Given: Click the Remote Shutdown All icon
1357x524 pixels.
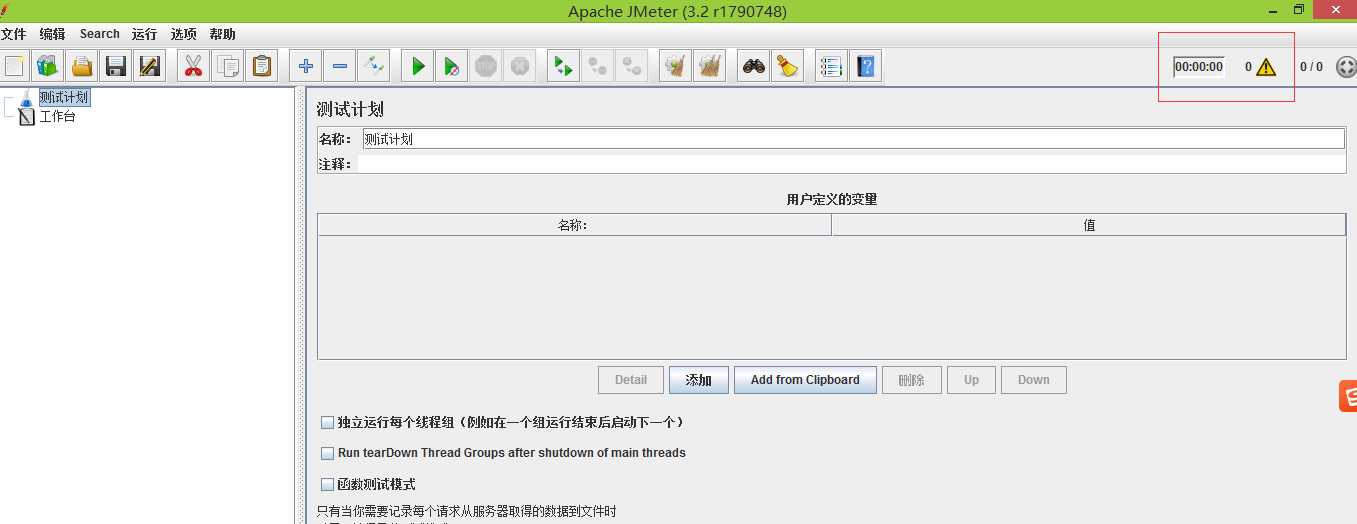Looking at the screenshot, I should [x=632, y=67].
